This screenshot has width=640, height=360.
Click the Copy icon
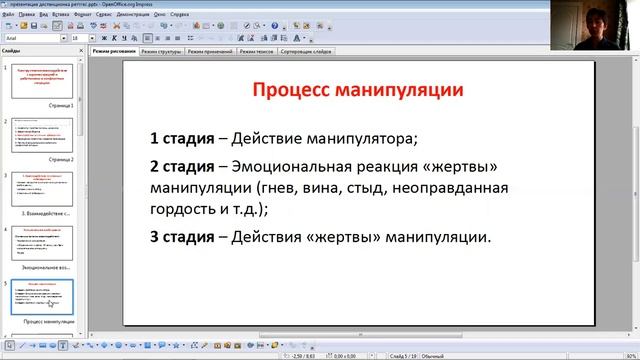tap(127, 26)
